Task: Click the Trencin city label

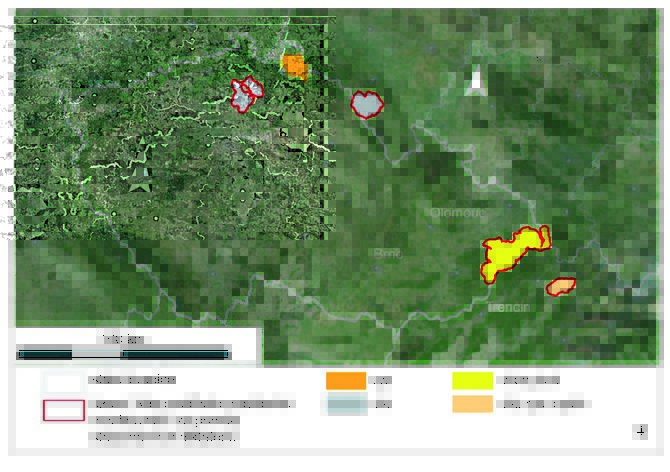Action: 510,307
